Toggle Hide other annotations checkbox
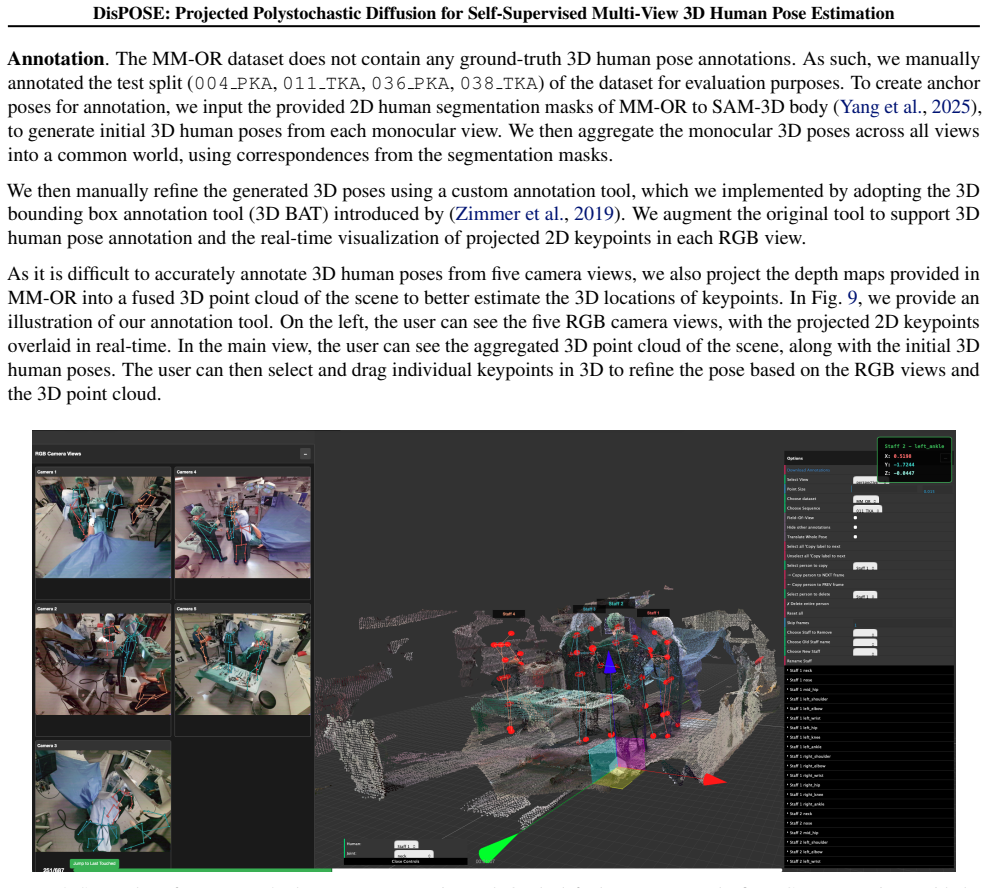This screenshot has width=988, height=888. 855,527
